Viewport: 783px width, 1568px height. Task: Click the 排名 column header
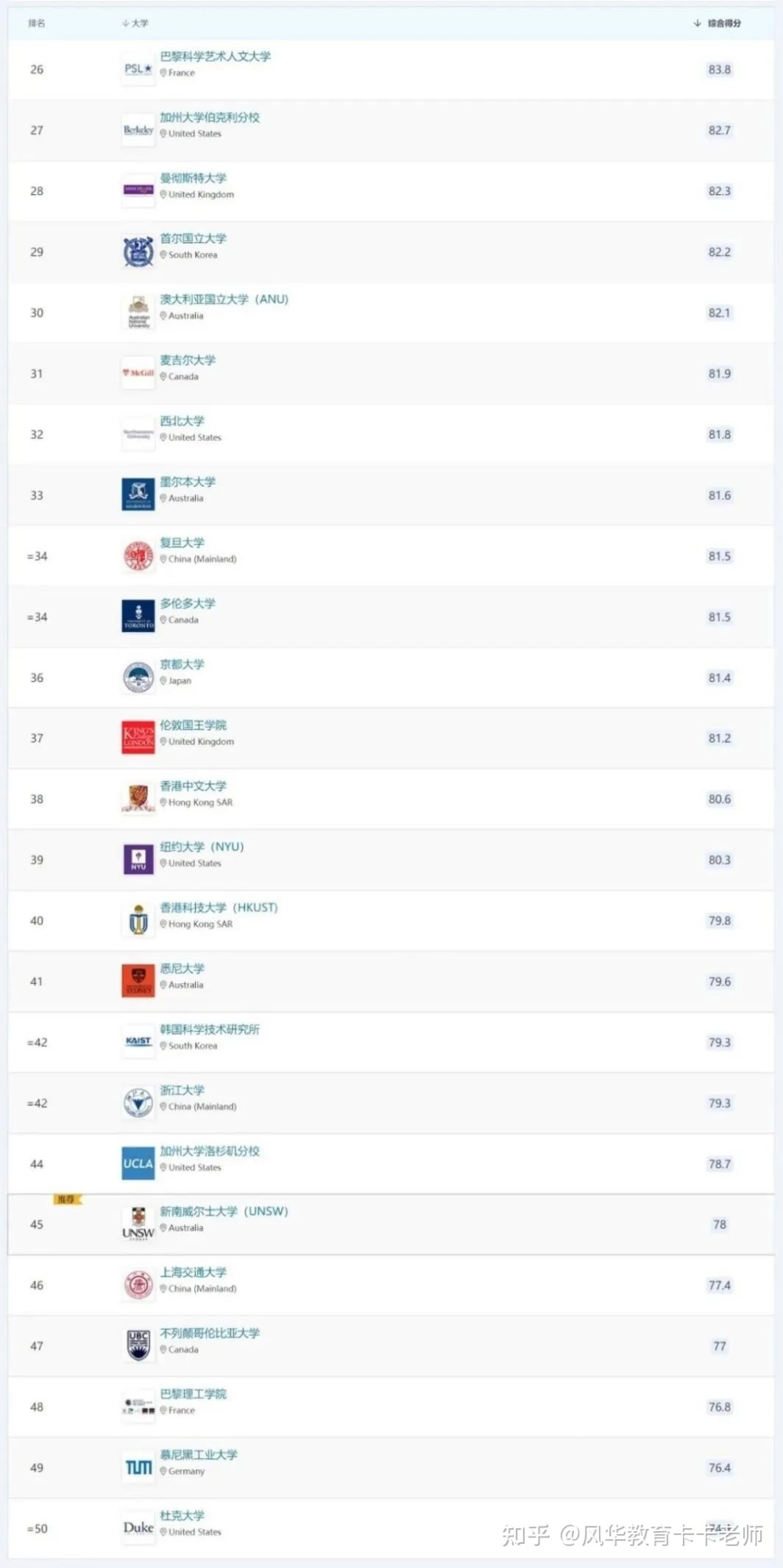coord(37,23)
